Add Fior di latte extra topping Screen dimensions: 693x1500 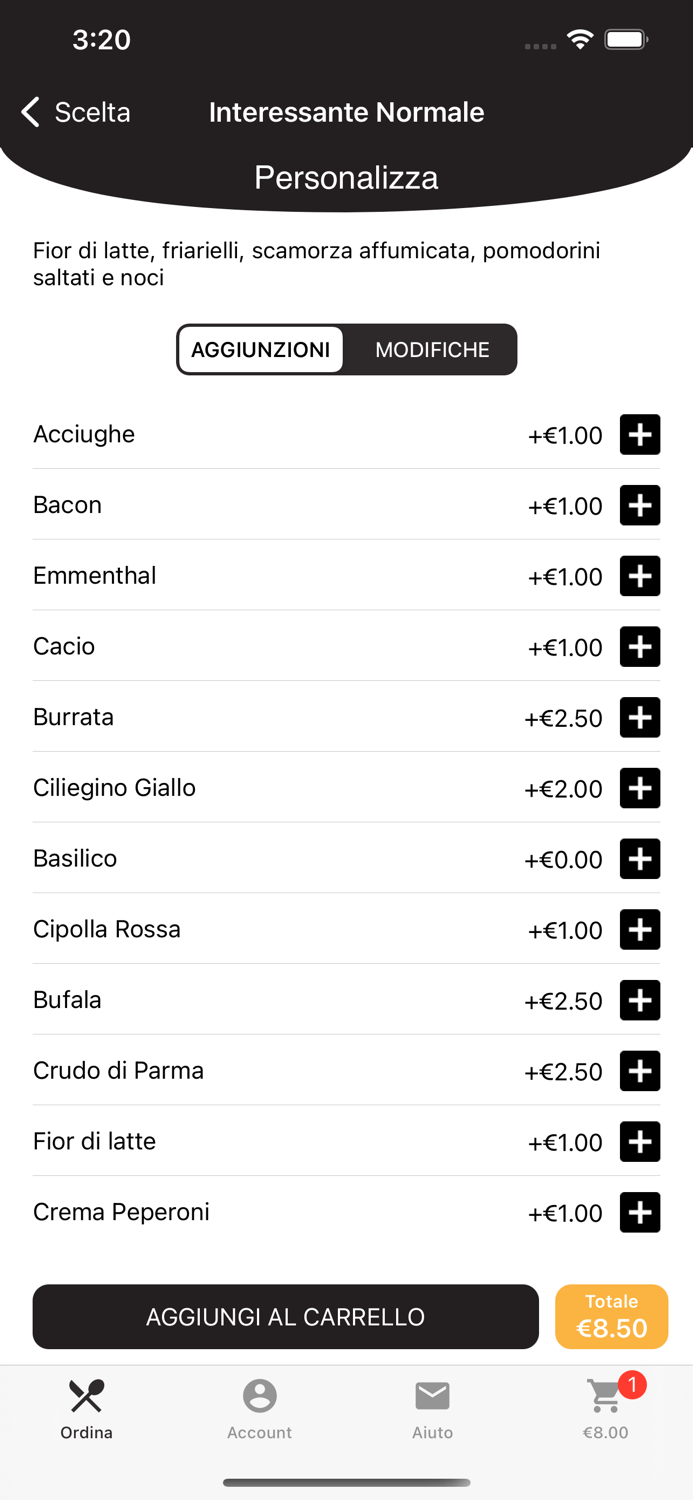click(x=640, y=1141)
